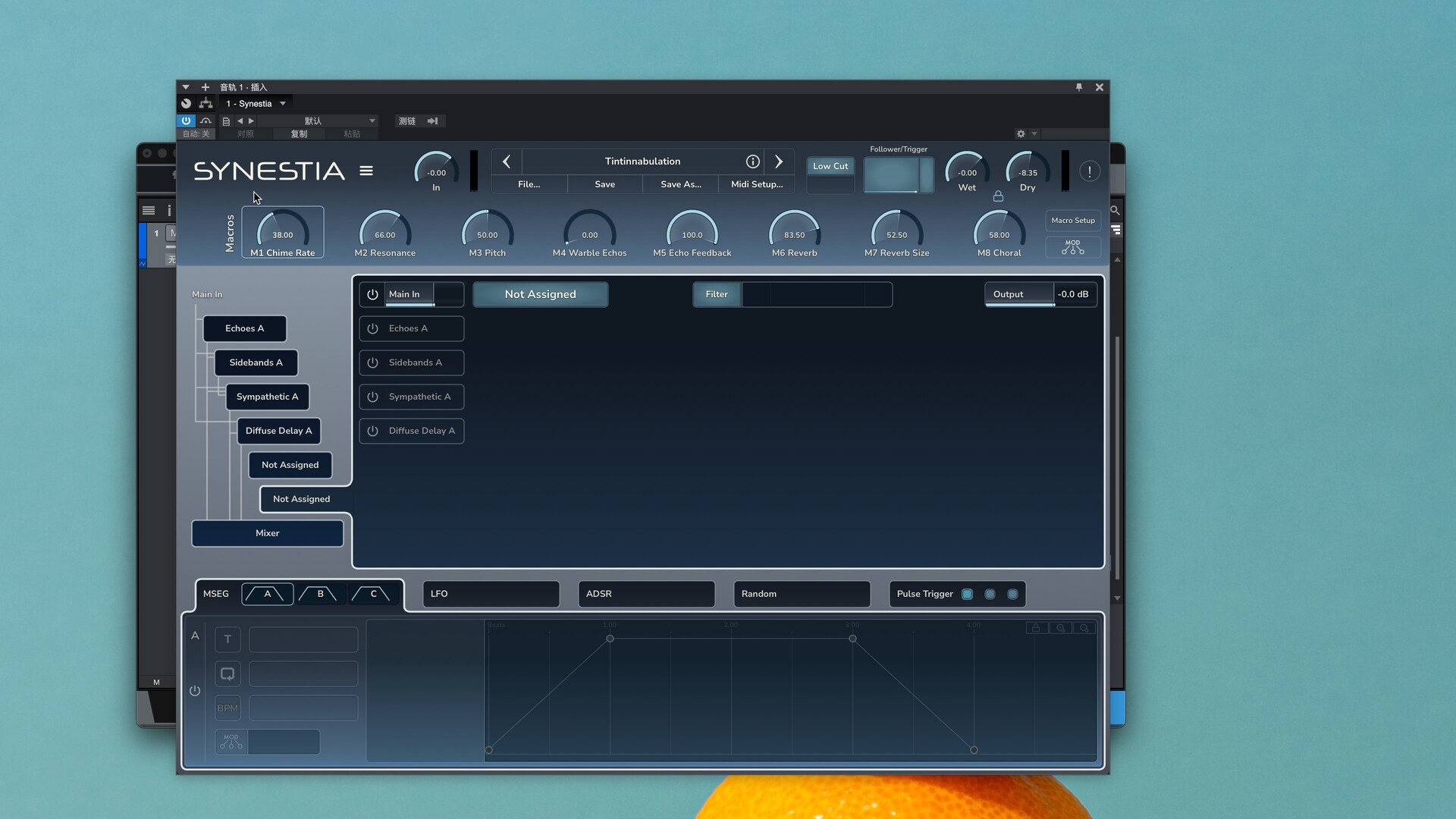
Task: Open the ADSR modulator panel
Action: pyautogui.click(x=646, y=594)
